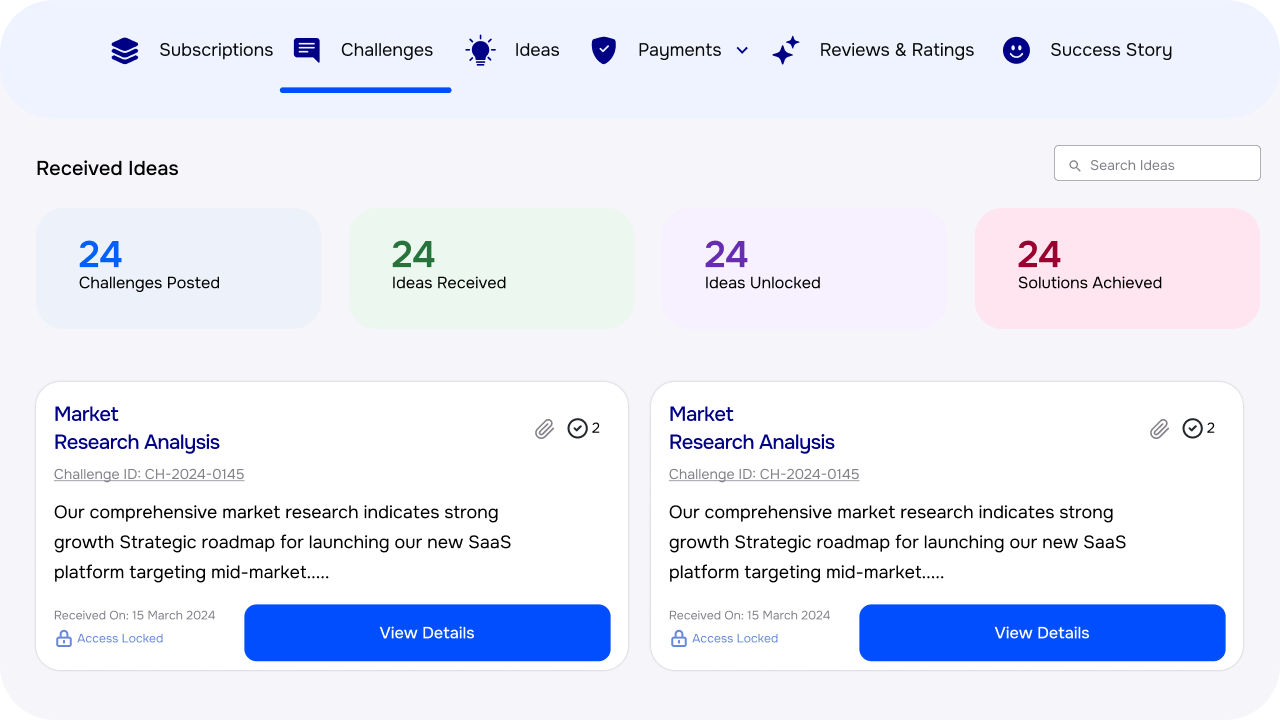1280x720 pixels.
Task: Click the Success Story smiley icon
Action: tap(1016, 50)
